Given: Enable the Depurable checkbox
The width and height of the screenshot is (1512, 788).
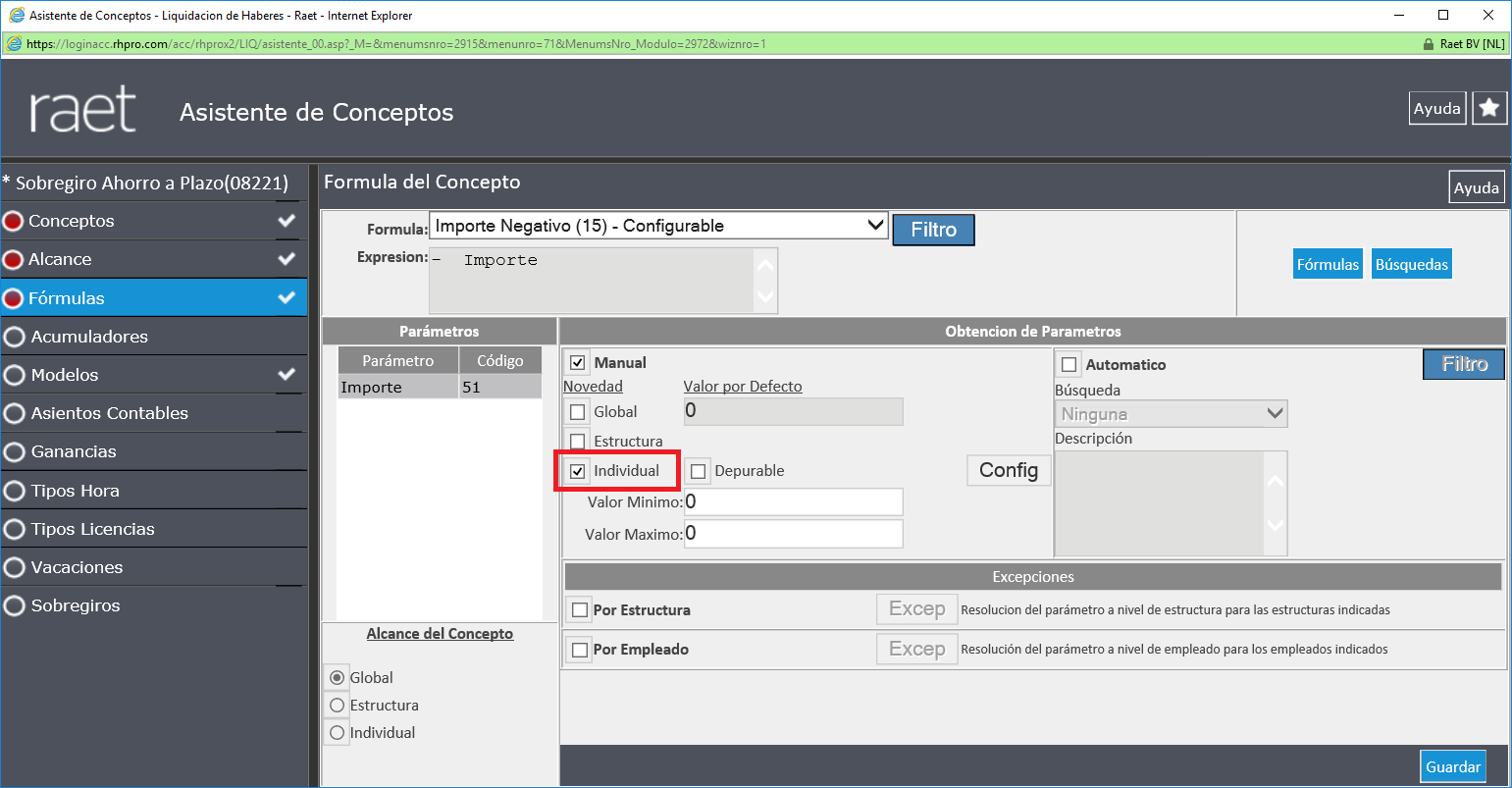Looking at the screenshot, I should pyautogui.click(x=699, y=472).
